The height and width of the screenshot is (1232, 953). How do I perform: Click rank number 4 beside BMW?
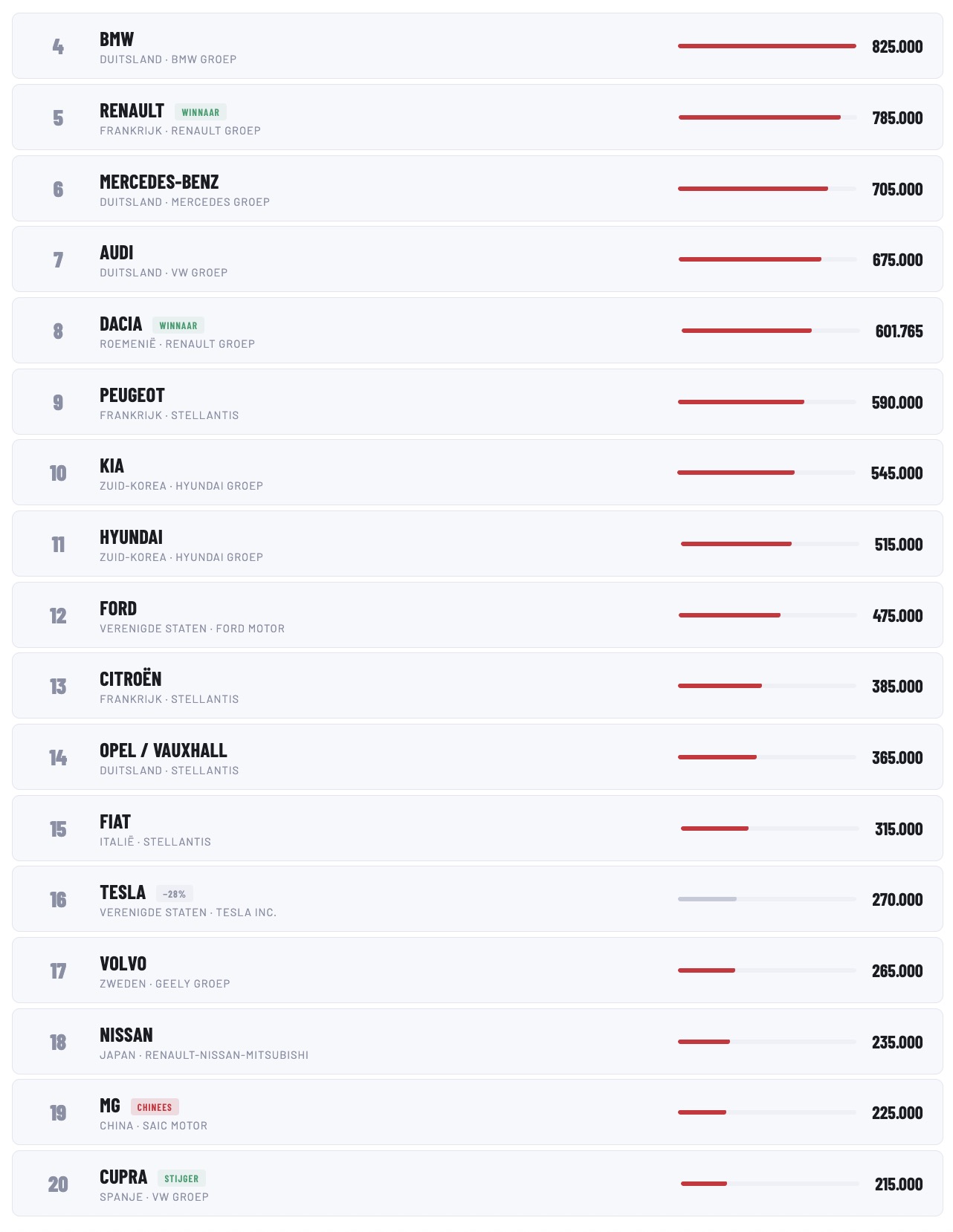point(58,47)
